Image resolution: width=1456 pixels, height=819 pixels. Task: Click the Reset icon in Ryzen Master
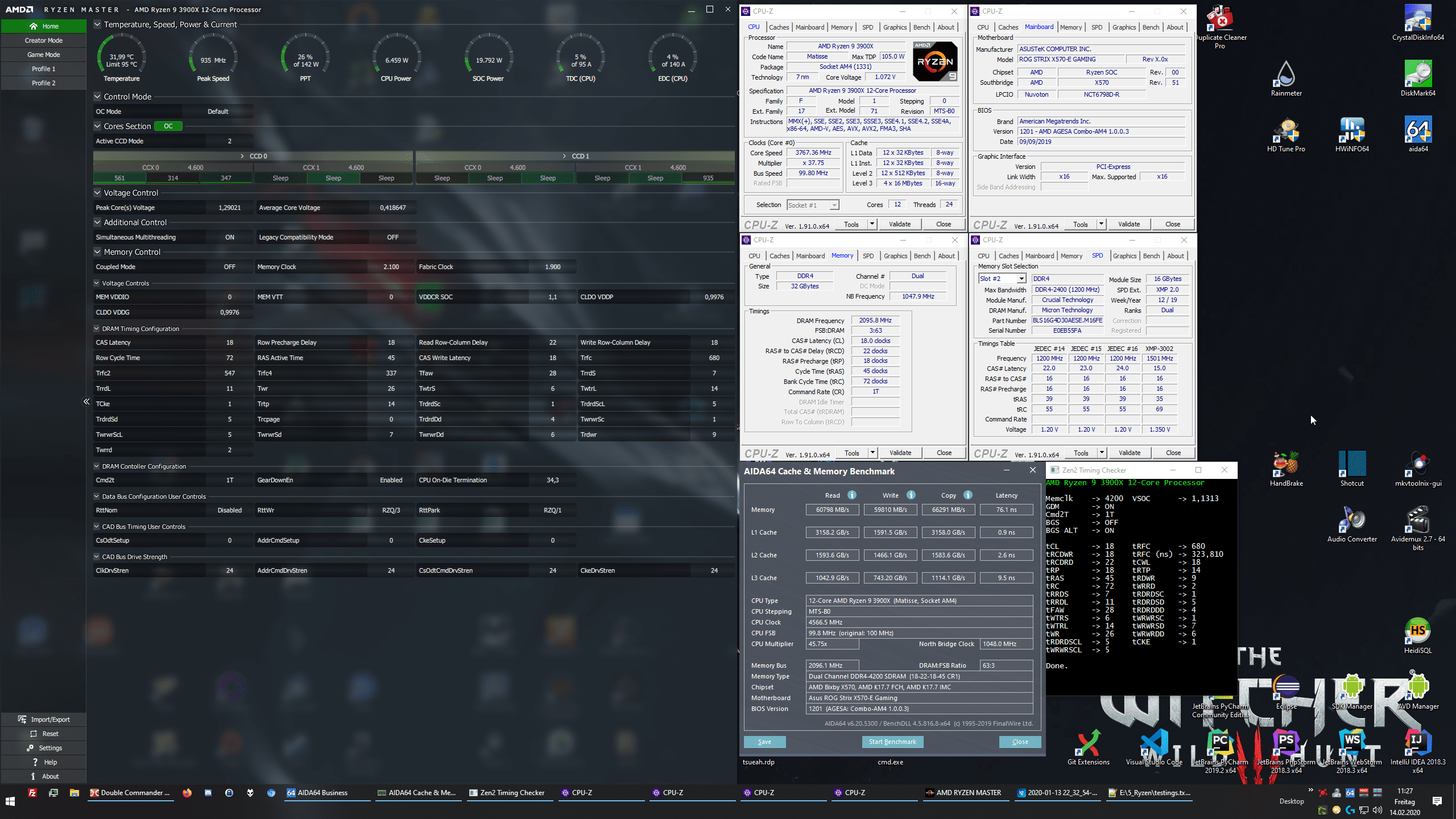coord(34,734)
